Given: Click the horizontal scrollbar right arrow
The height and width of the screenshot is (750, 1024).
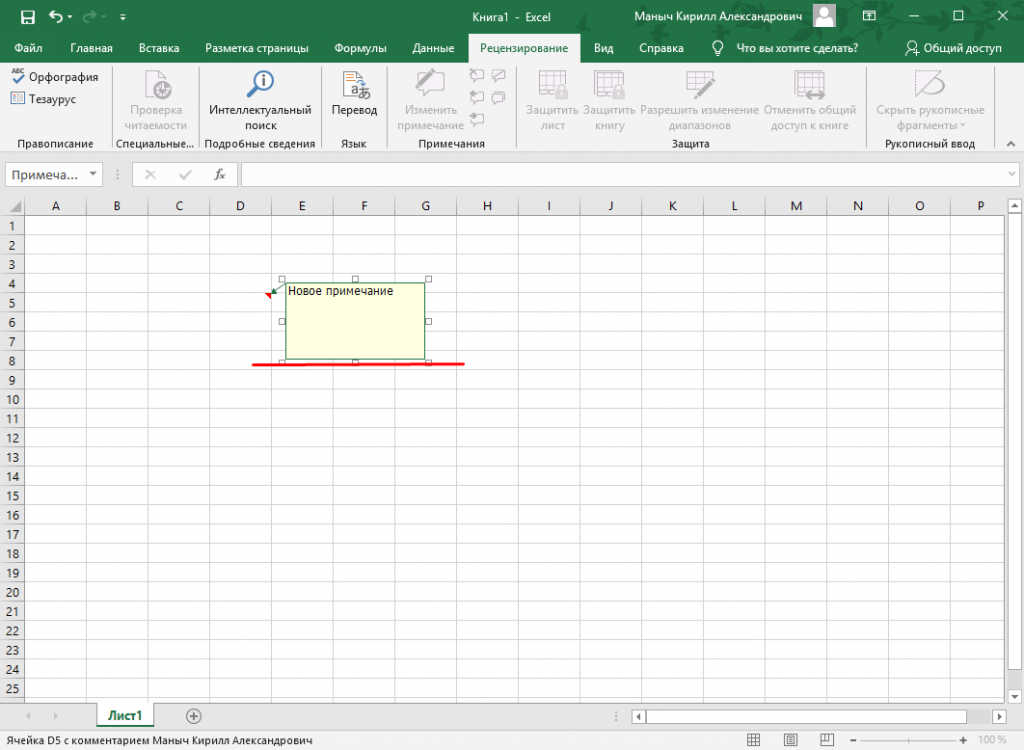Looking at the screenshot, I should tap(999, 716).
